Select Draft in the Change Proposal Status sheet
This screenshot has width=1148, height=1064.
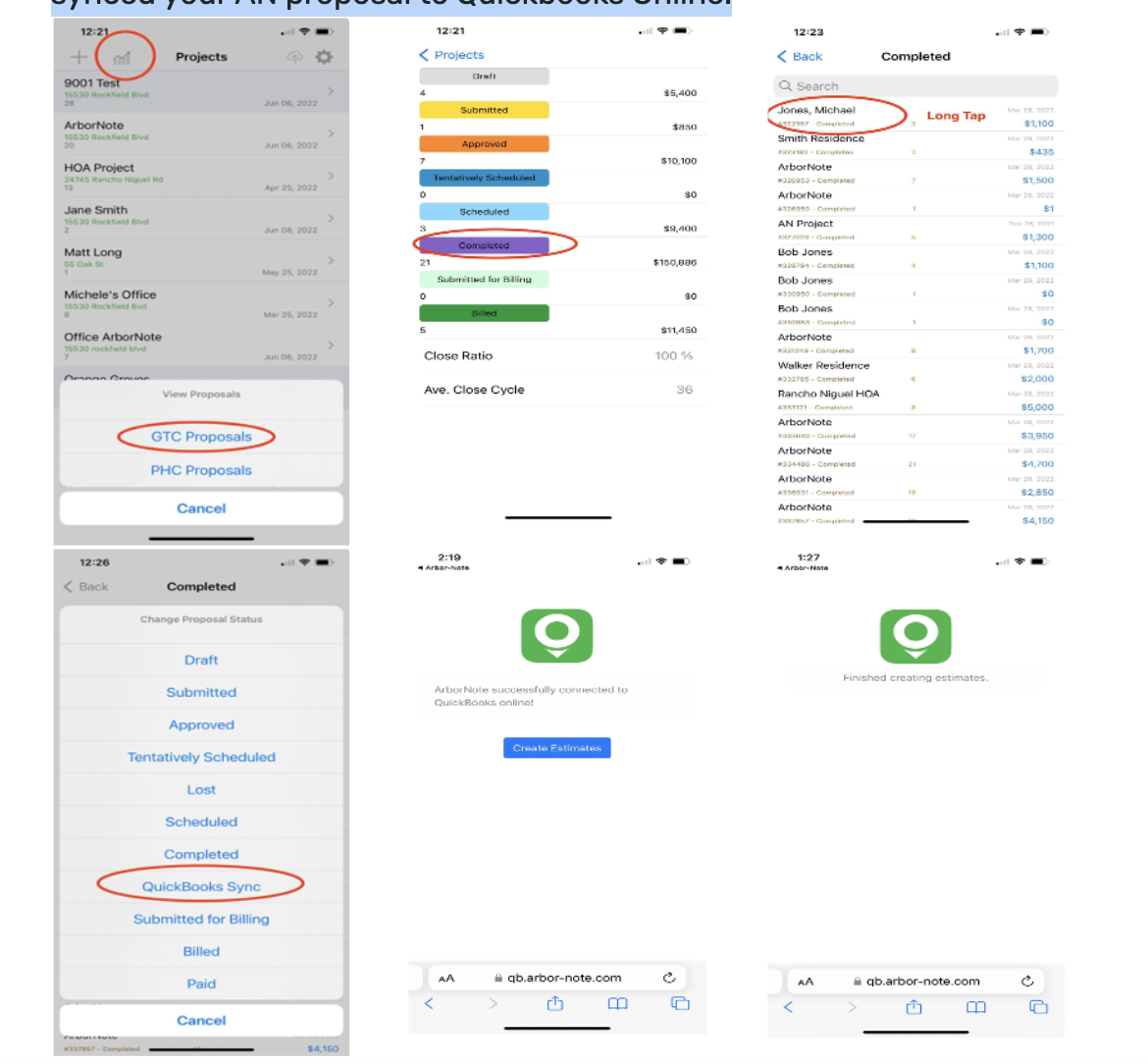201,660
